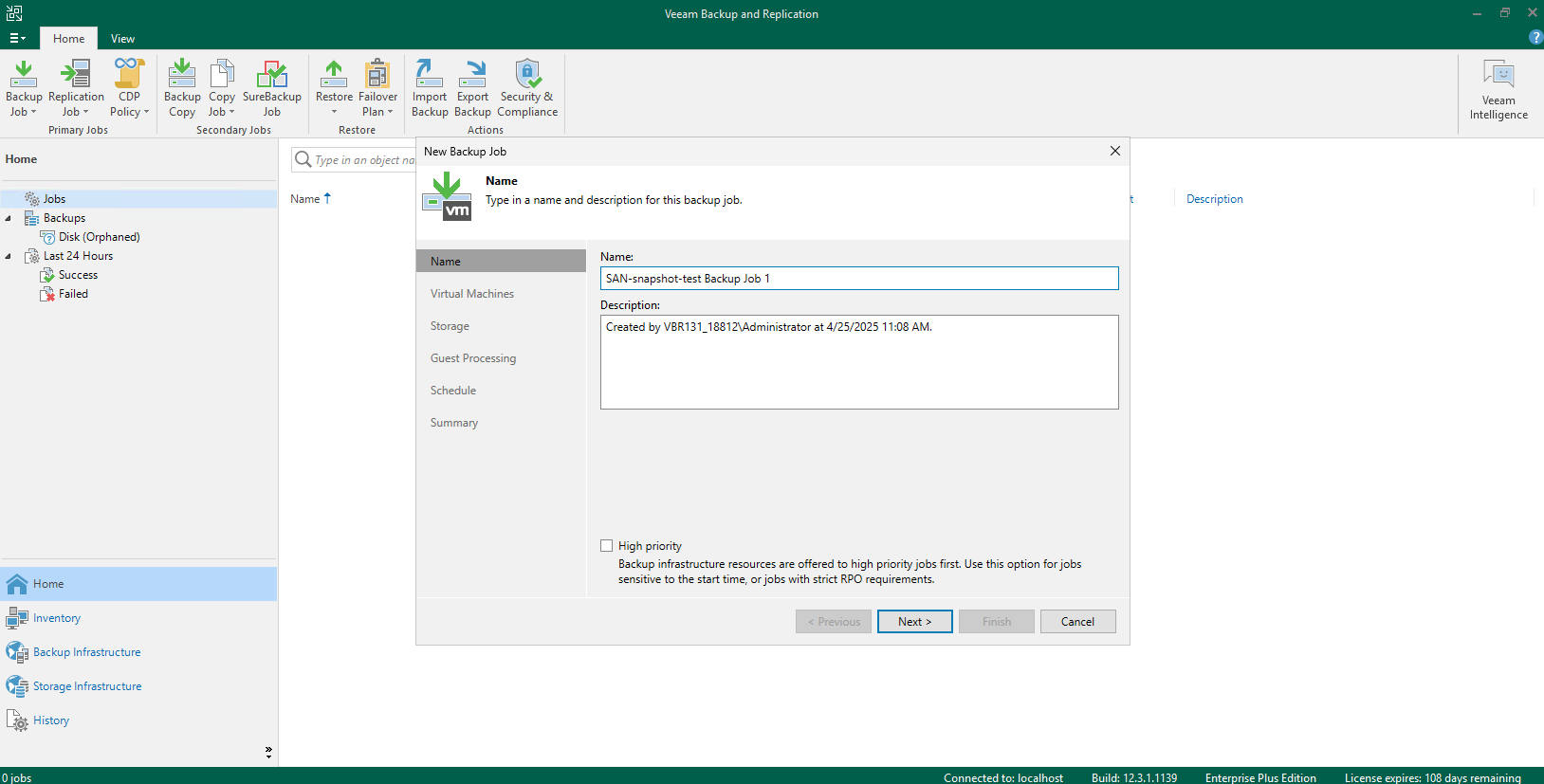Select the Success tree node
Screen dimensions: 1544x784
78,275
